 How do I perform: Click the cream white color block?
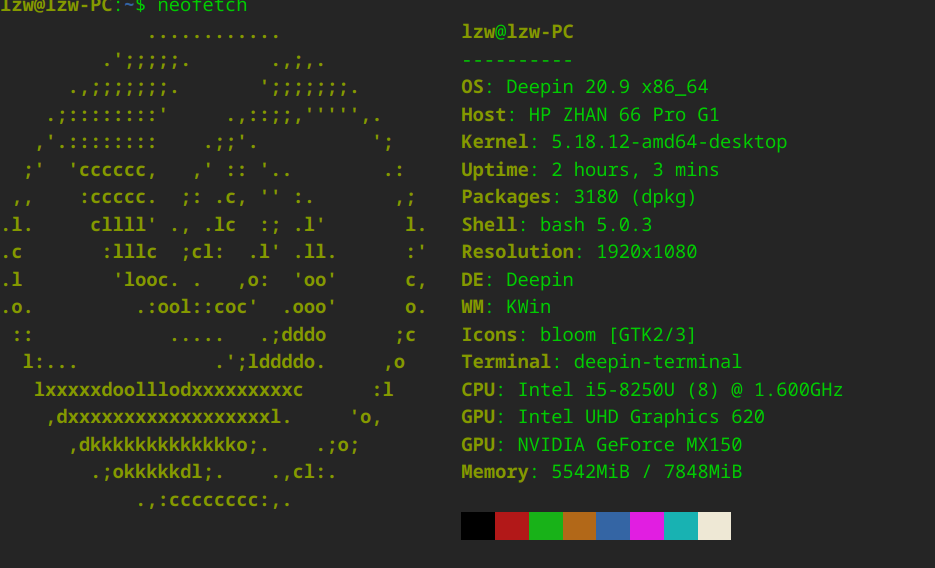pos(714,526)
